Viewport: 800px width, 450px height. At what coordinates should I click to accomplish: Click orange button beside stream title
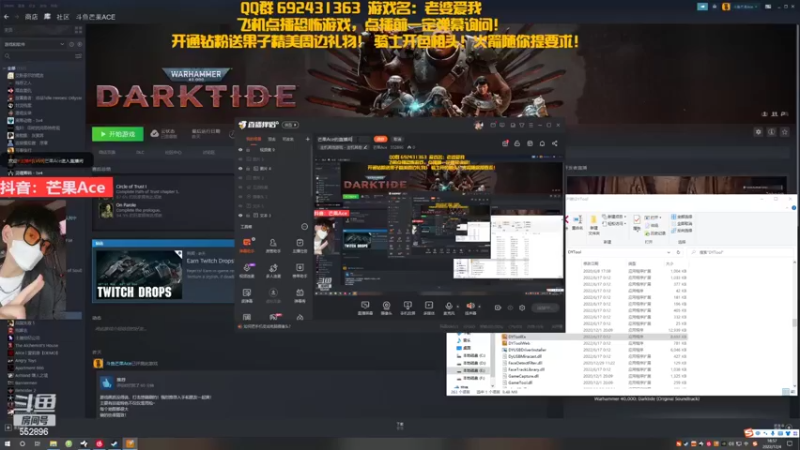click(x=381, y=139)
